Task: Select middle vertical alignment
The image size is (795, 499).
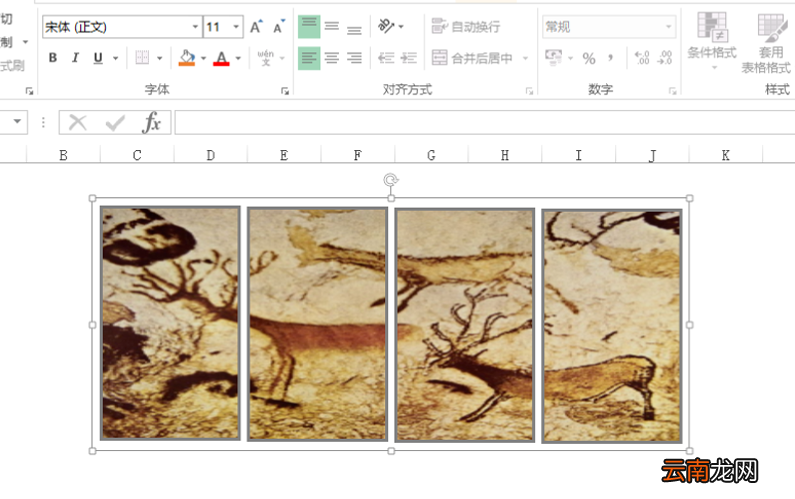Action: (x=332, y=27)
